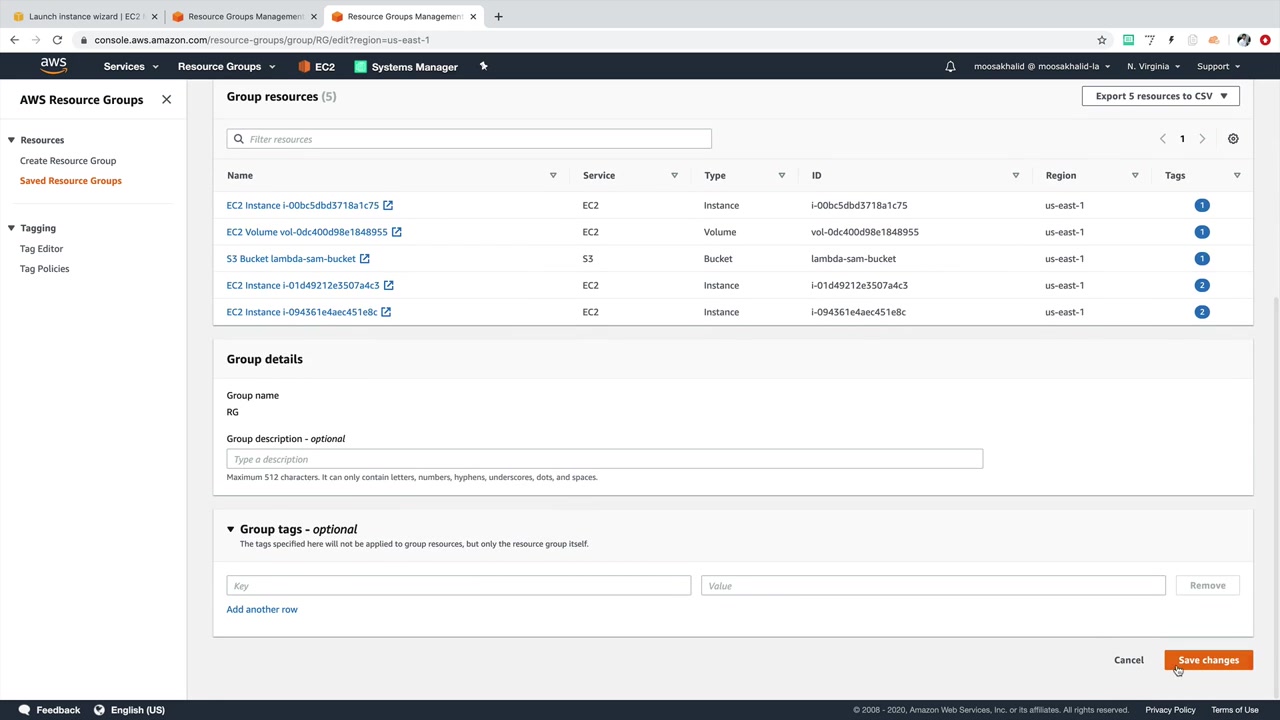Click the Remove tag row button
Viewport: 1280px width, 720px height.
point(1208,585)
